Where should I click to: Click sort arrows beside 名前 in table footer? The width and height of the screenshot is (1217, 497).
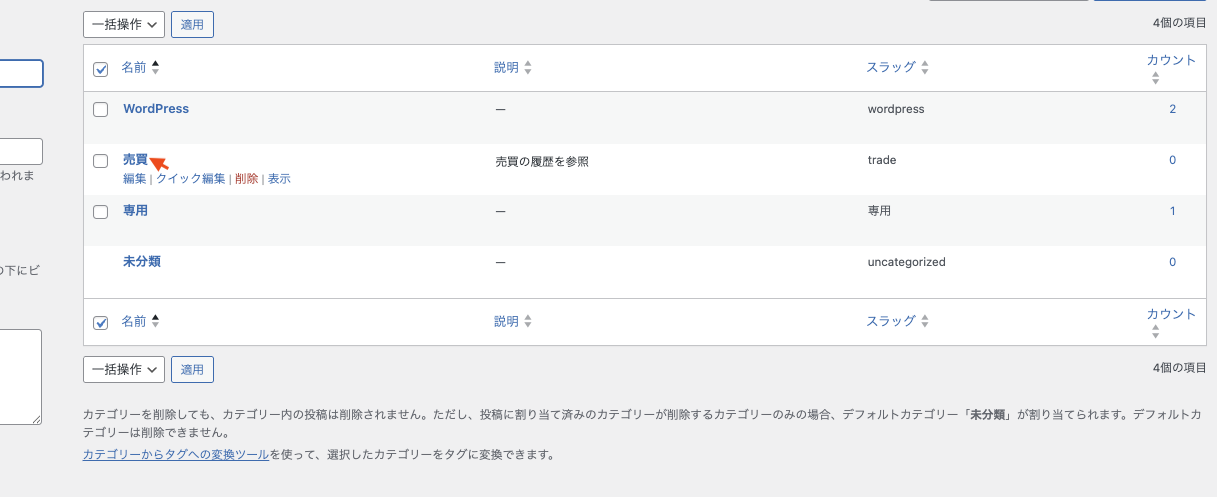tap(155, 322)
